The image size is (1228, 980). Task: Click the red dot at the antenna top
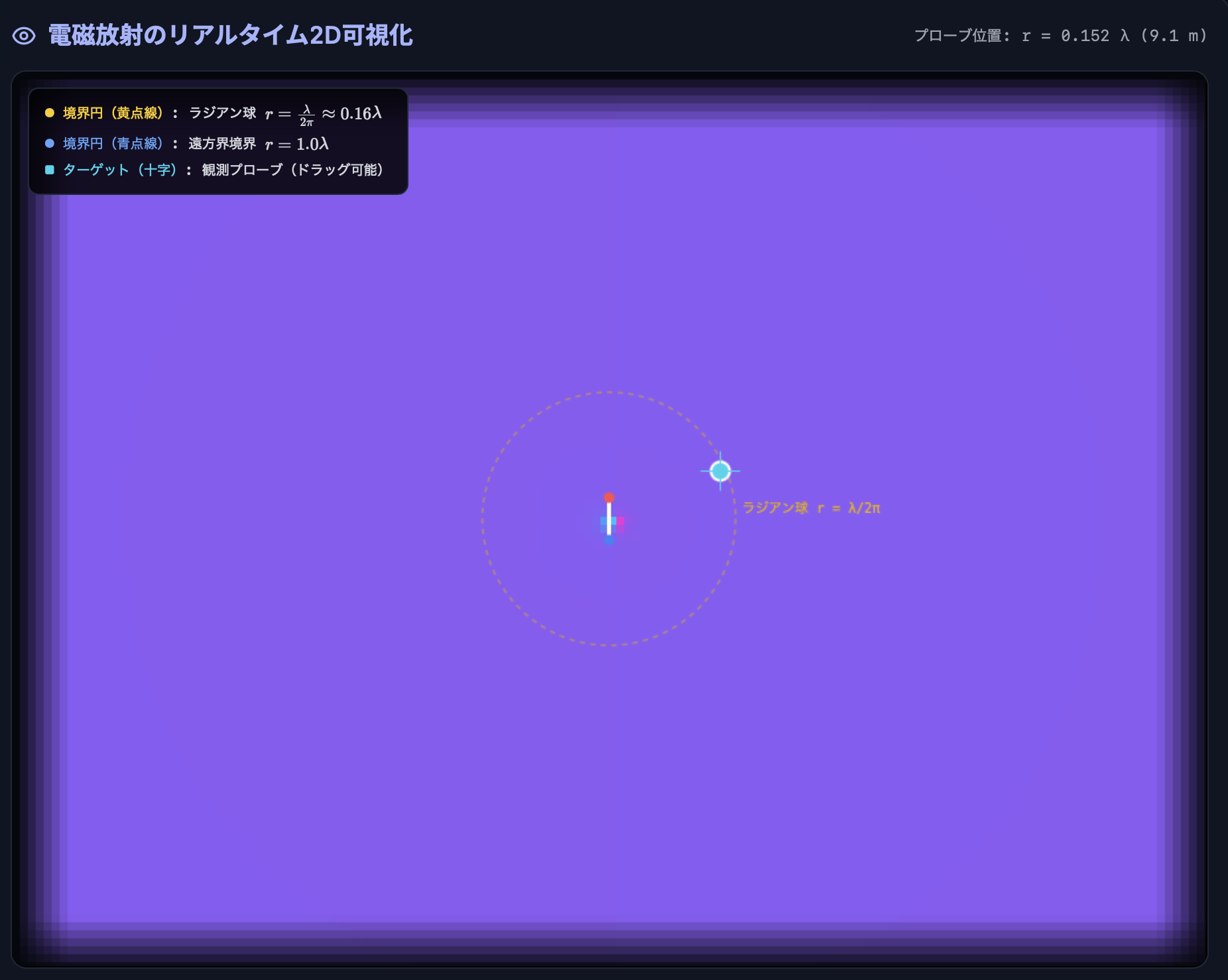point(609,497)
